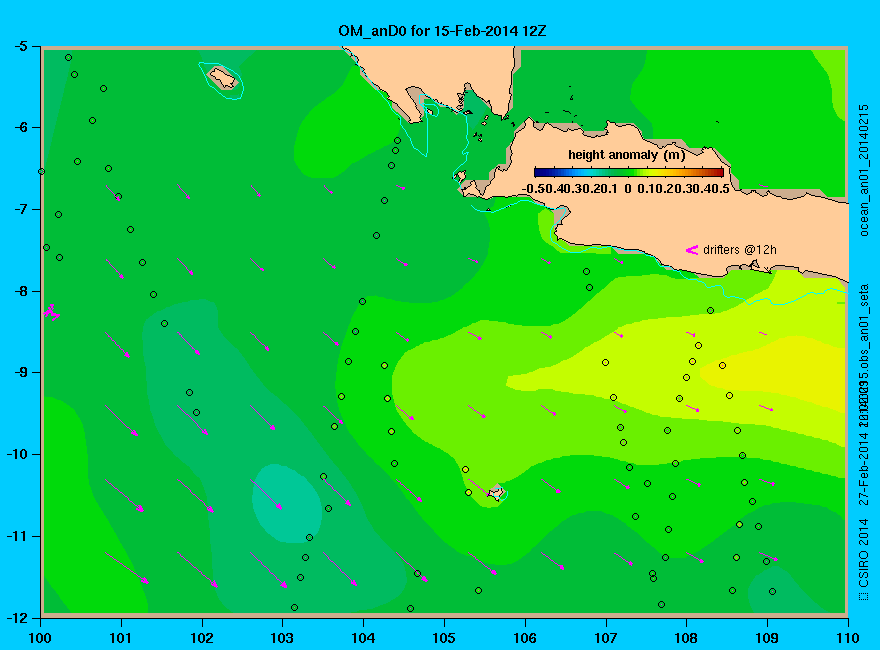Image resolution: width=880 pixels, height=650 pixels.
Task: Click the x-axis tick label "106"
Action: [525, 638]
